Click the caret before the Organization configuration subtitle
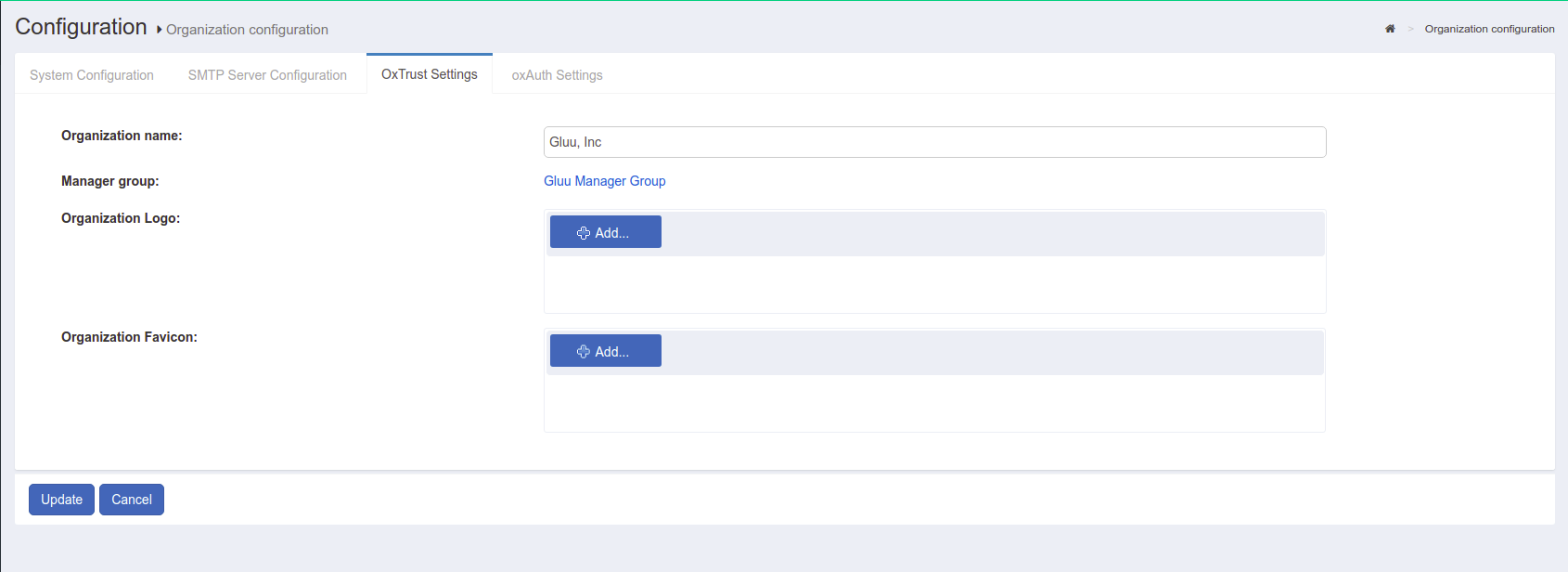1568x572 pixels. click(x=160, y=30)
